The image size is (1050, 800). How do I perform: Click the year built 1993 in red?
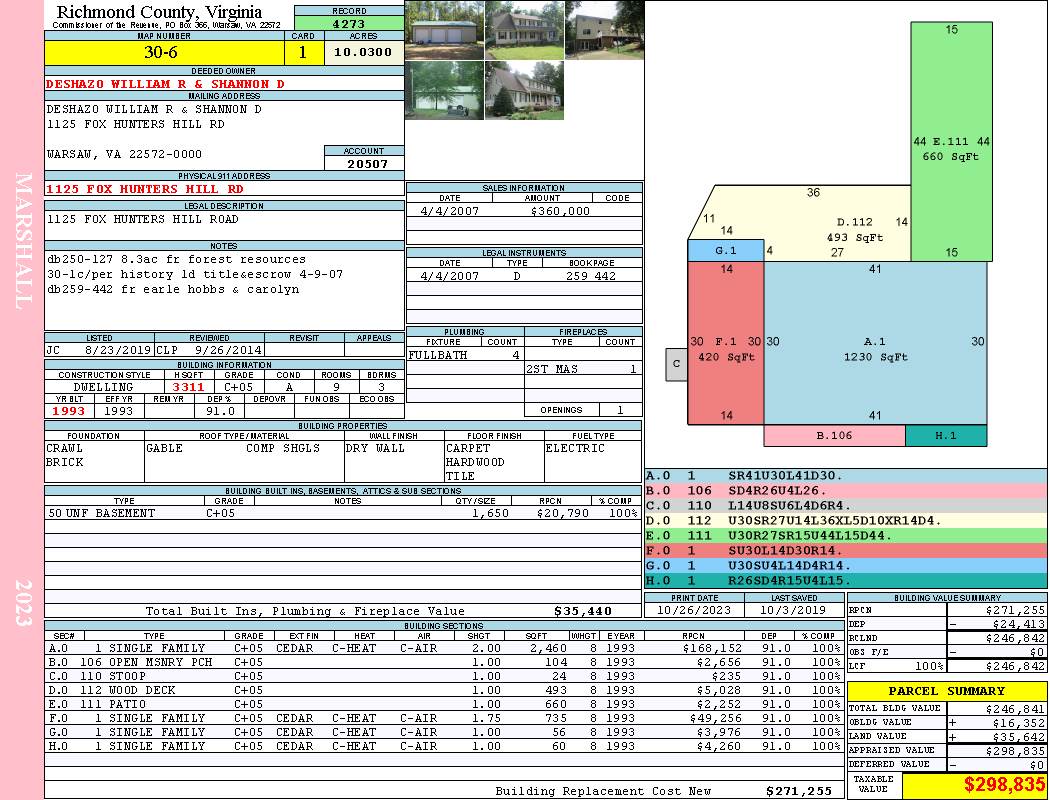[69, 411]
